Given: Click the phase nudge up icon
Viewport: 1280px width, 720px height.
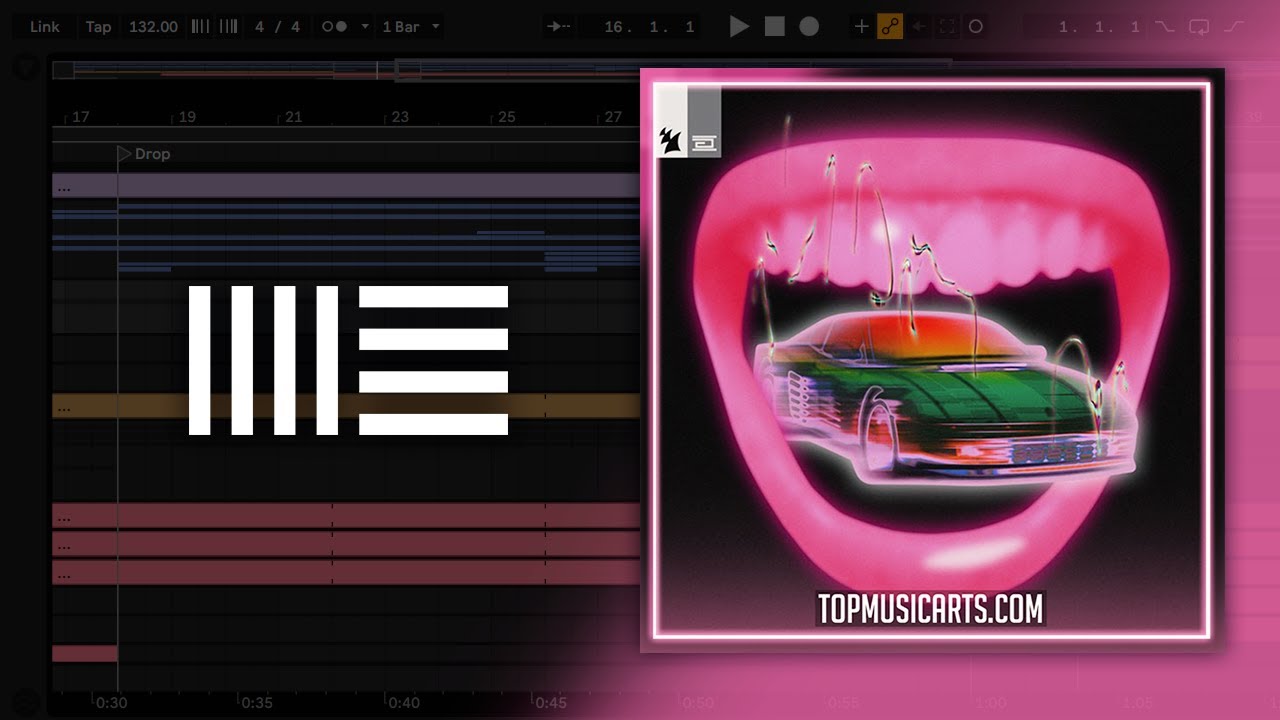Looking at the screenshot, I should coord(228,27).
